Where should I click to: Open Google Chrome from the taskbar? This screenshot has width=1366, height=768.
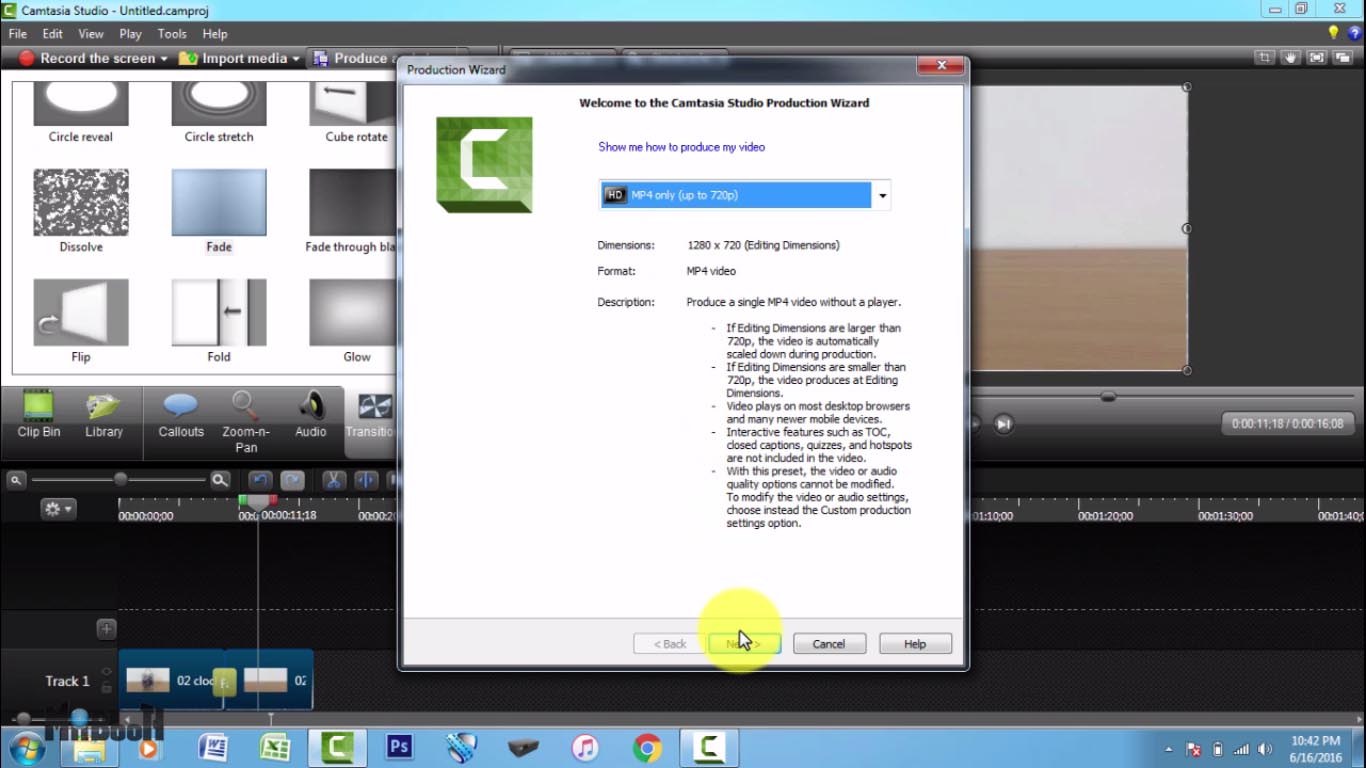[x=647, y=747]
